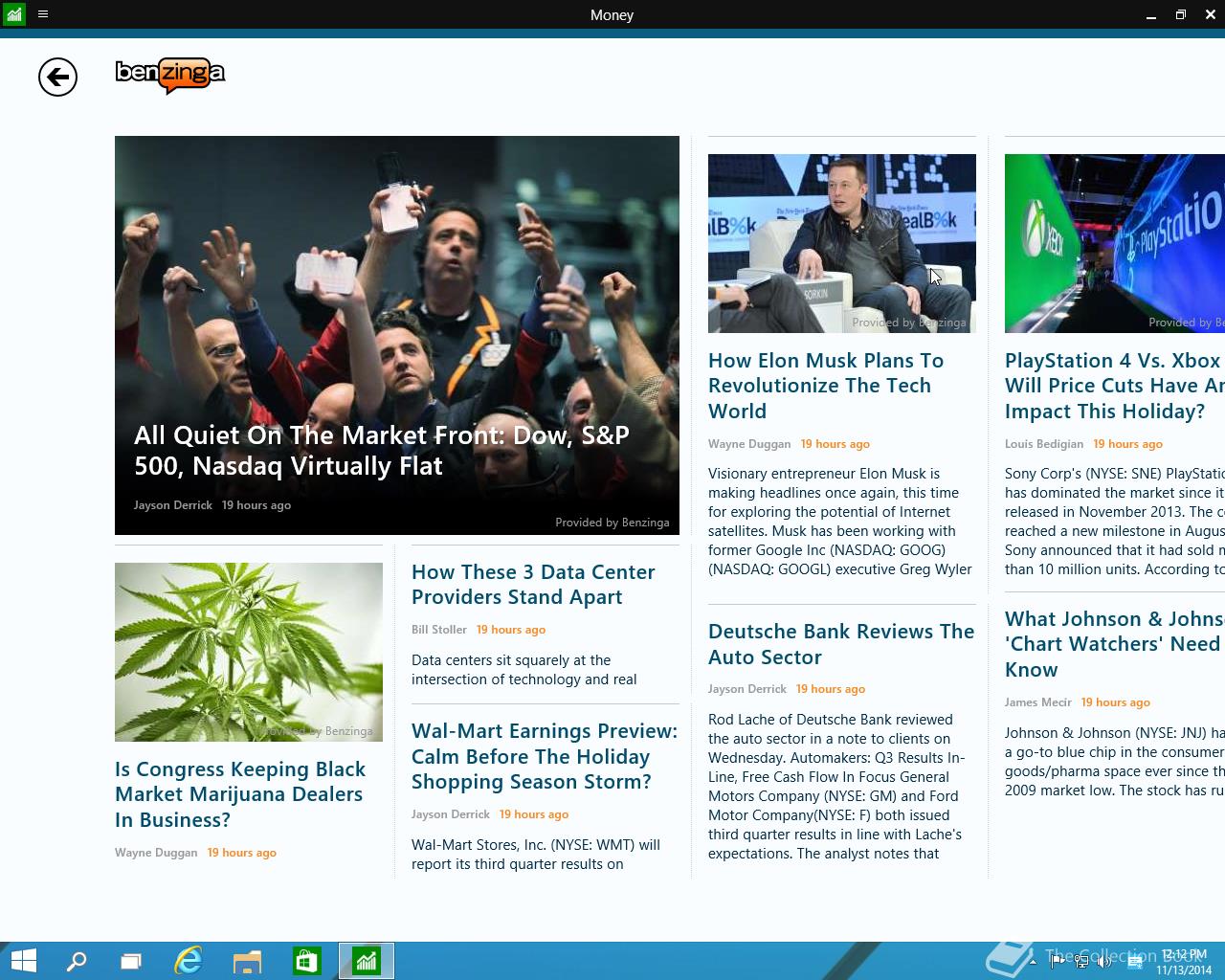Go back using the circled arrow
1225x980 pixels.
point(57,77)
